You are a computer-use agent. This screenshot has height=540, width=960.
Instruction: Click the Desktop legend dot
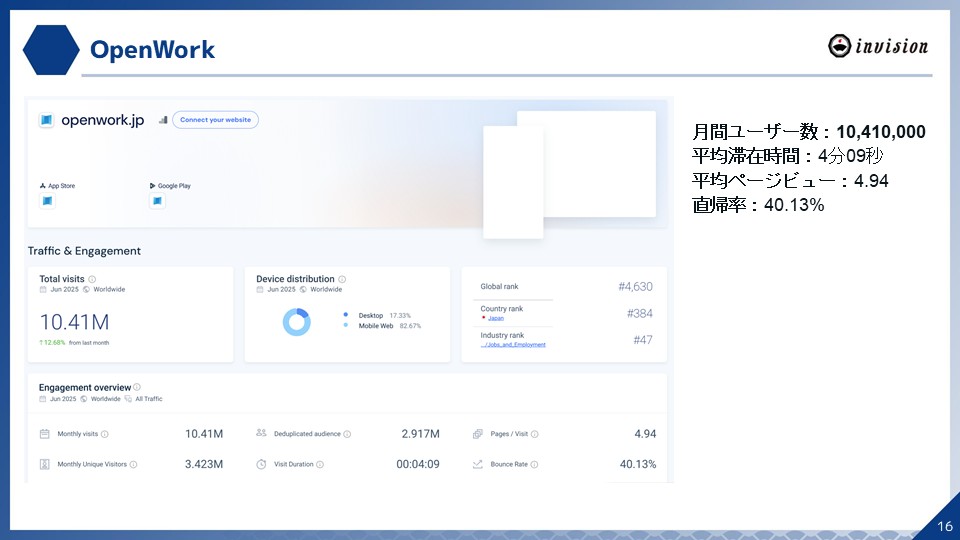(346, 315)
